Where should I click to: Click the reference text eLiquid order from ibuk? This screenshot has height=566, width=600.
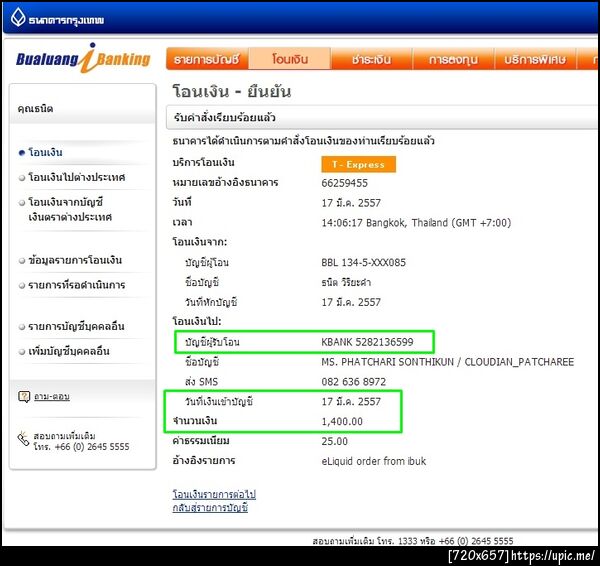(x=373, y=461)
